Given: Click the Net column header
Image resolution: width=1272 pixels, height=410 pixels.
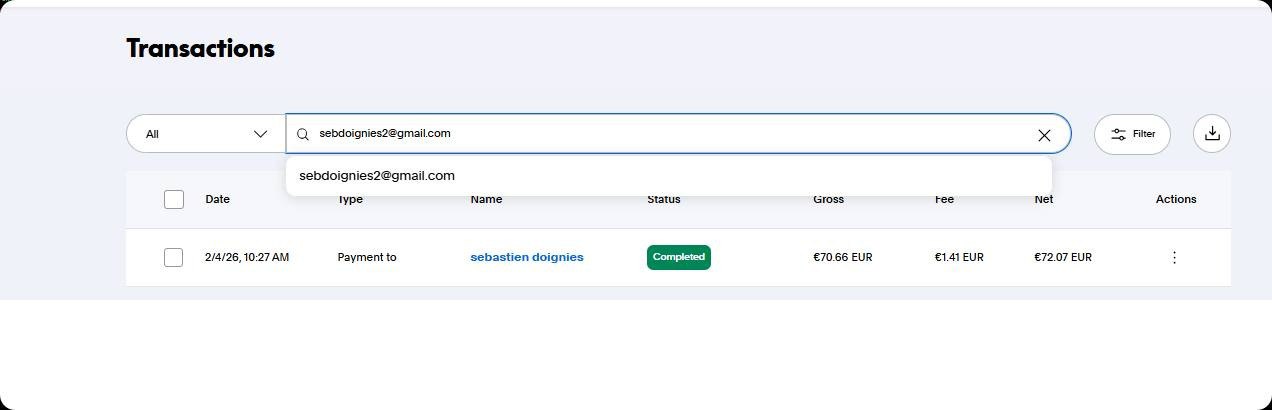Looking at the screenshot, I should (1044, 199).
